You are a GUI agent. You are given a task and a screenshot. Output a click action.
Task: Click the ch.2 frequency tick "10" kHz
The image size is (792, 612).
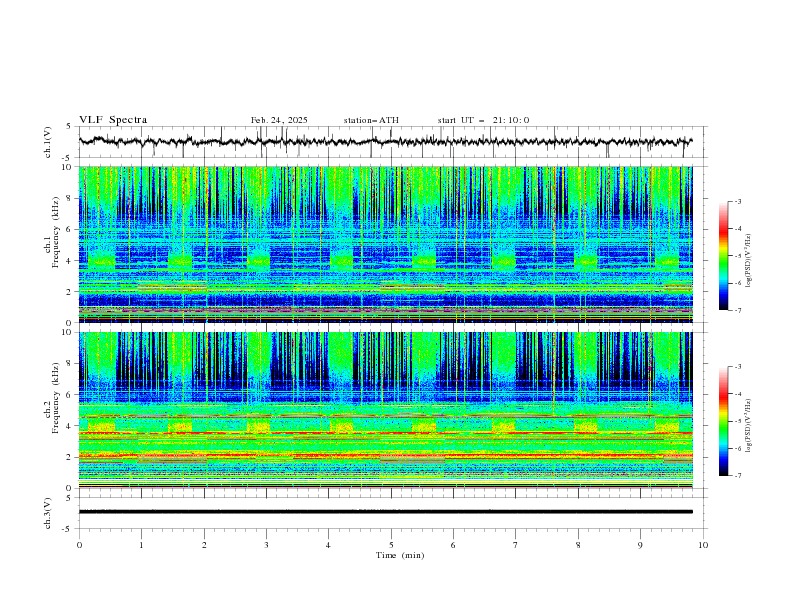(68, 332)
